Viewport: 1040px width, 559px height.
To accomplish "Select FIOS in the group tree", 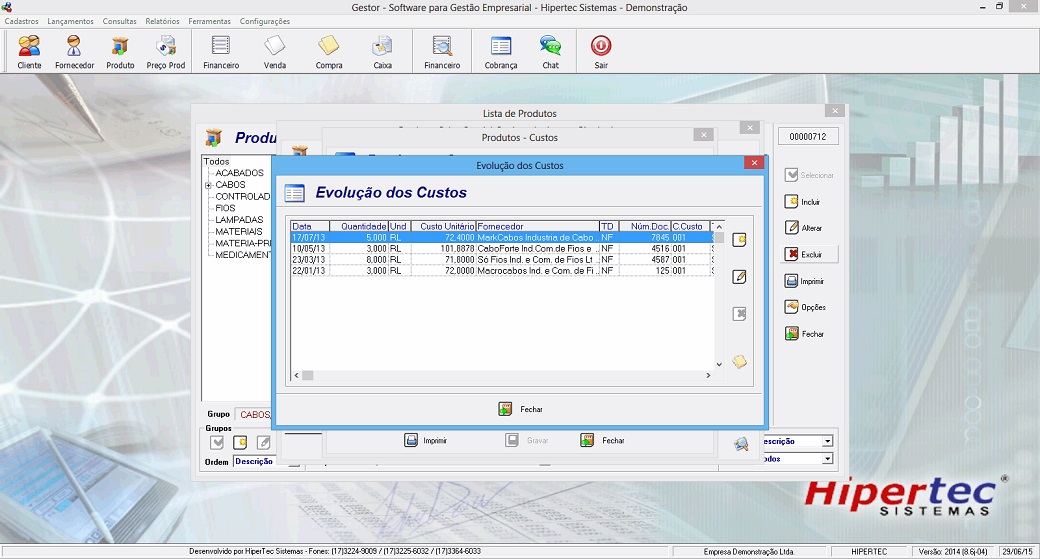I will click(x=226, y=208).
